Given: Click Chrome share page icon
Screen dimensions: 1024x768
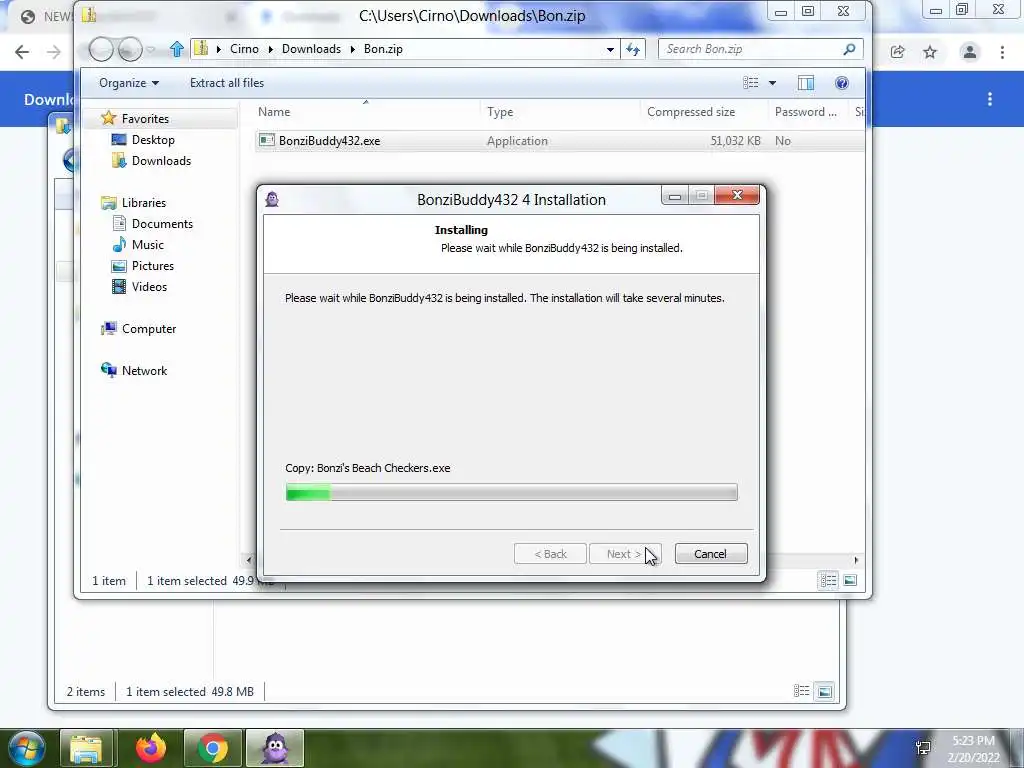Looking at the screenshot, I should (x=898, y=52).
